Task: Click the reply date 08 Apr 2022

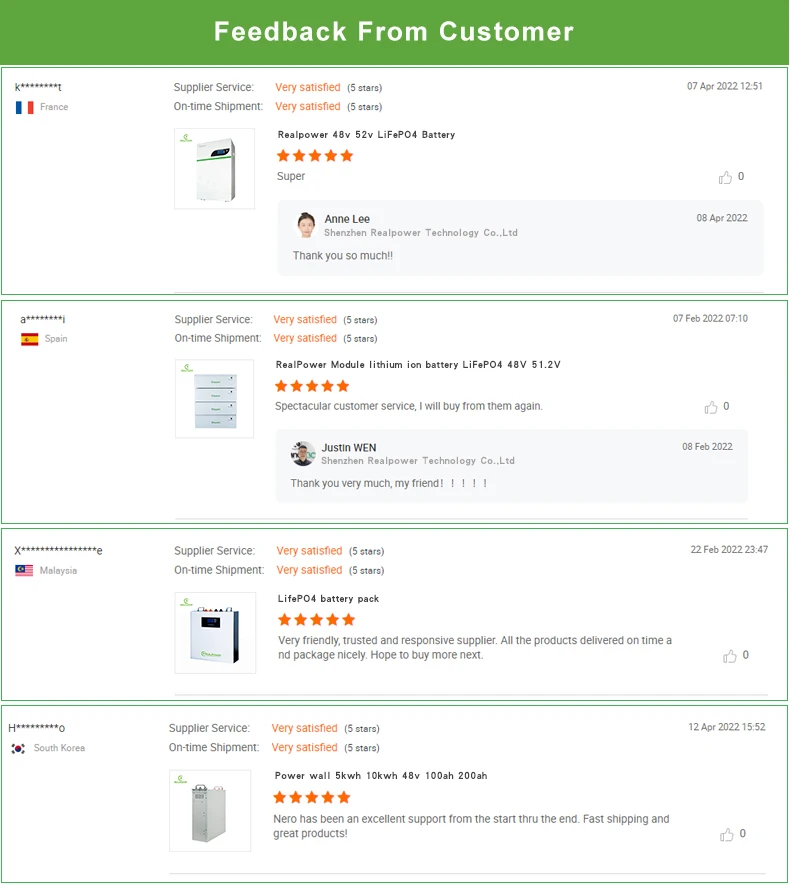Action: point(722,218)
